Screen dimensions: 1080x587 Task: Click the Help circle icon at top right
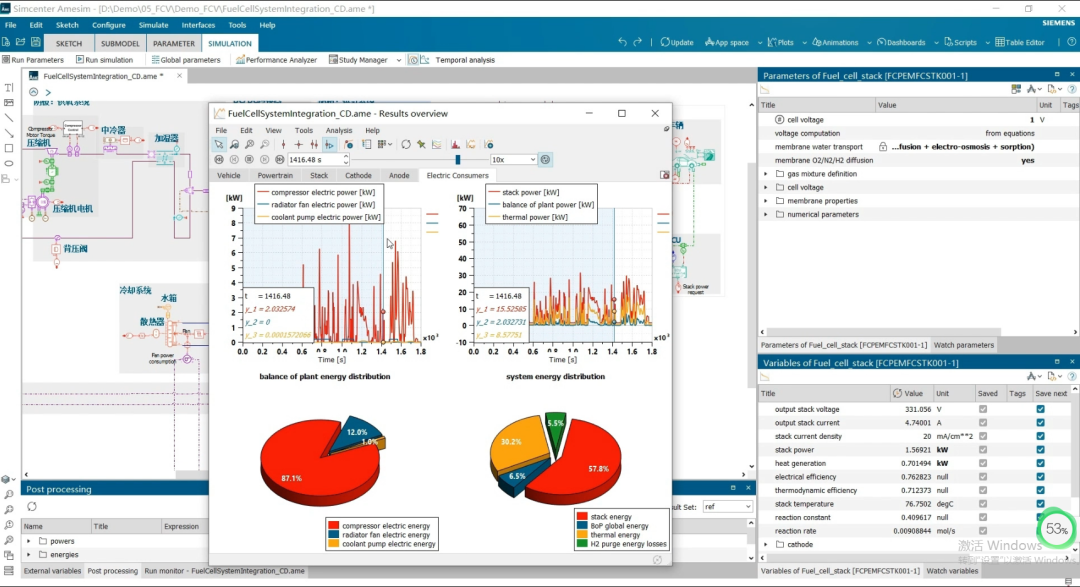click(1072, 42)
